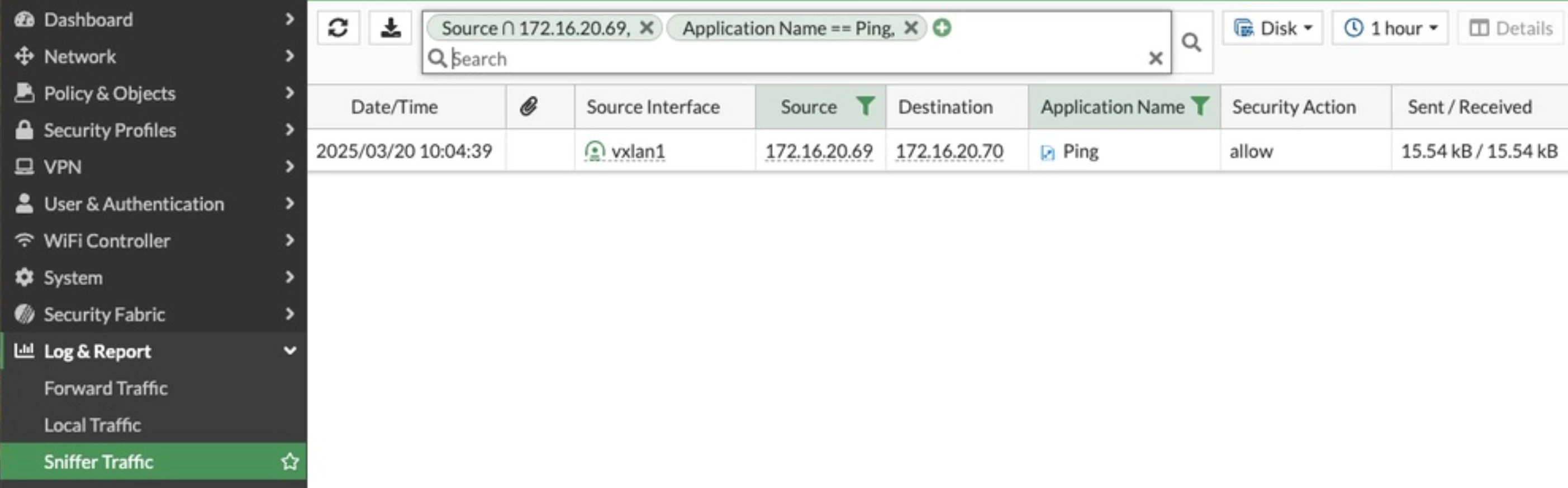
Task: Open the Network menu
Action: click(x=153, y=56)
